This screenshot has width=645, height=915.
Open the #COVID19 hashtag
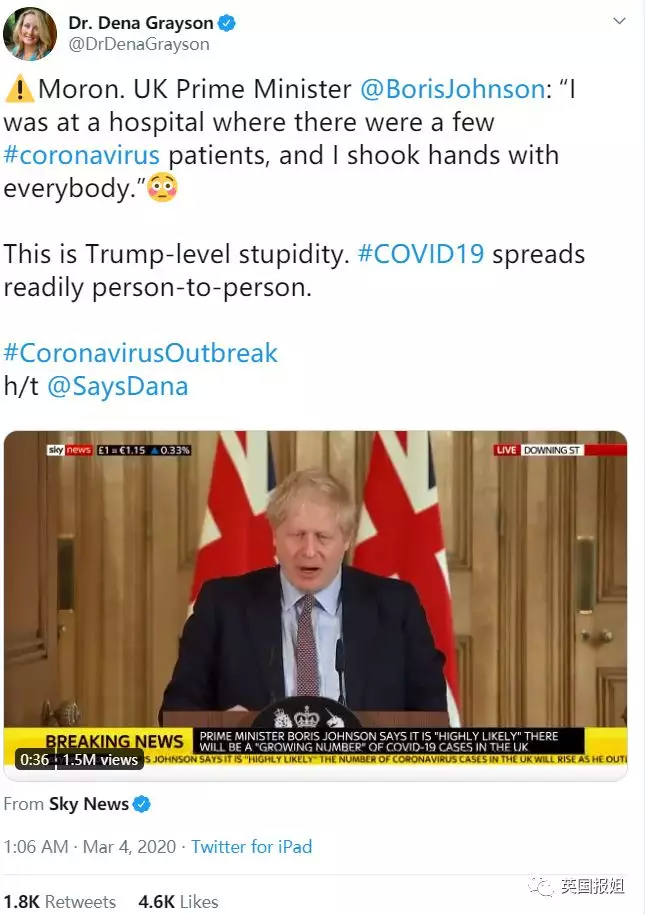coord(421,254)
